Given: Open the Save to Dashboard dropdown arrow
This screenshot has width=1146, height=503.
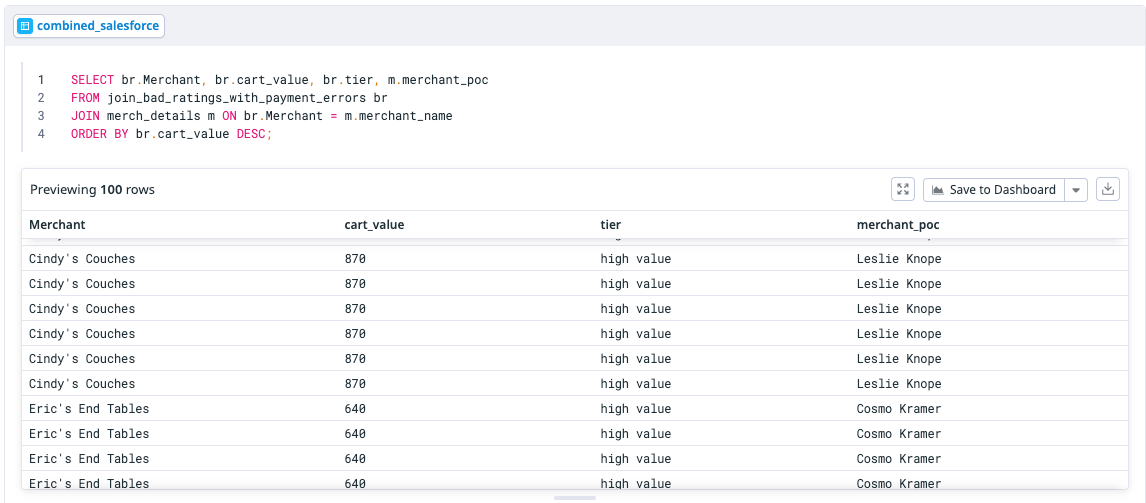Looking at the screenshot, I should point(1076,190).
